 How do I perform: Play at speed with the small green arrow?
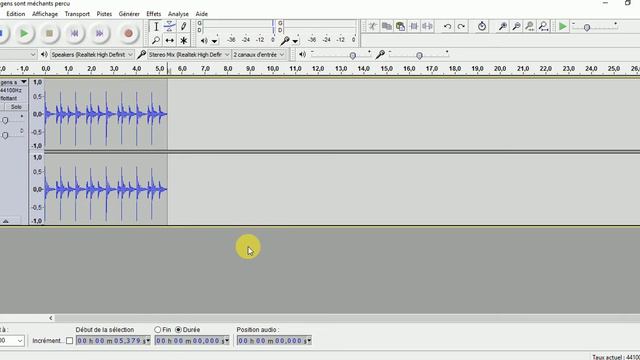(x=562, y=27)
